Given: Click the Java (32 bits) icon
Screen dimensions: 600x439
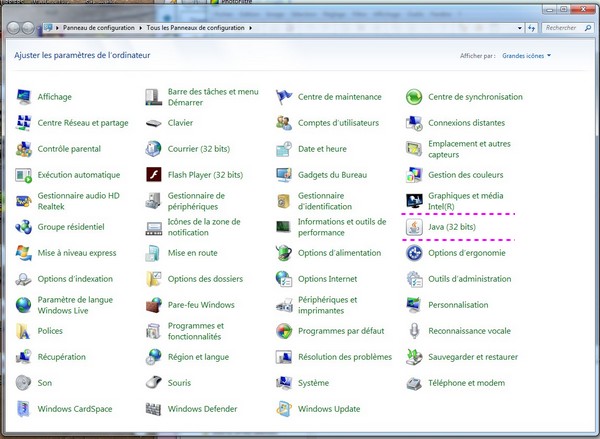Looking at the screenshot, I should [x=414, y=227].
